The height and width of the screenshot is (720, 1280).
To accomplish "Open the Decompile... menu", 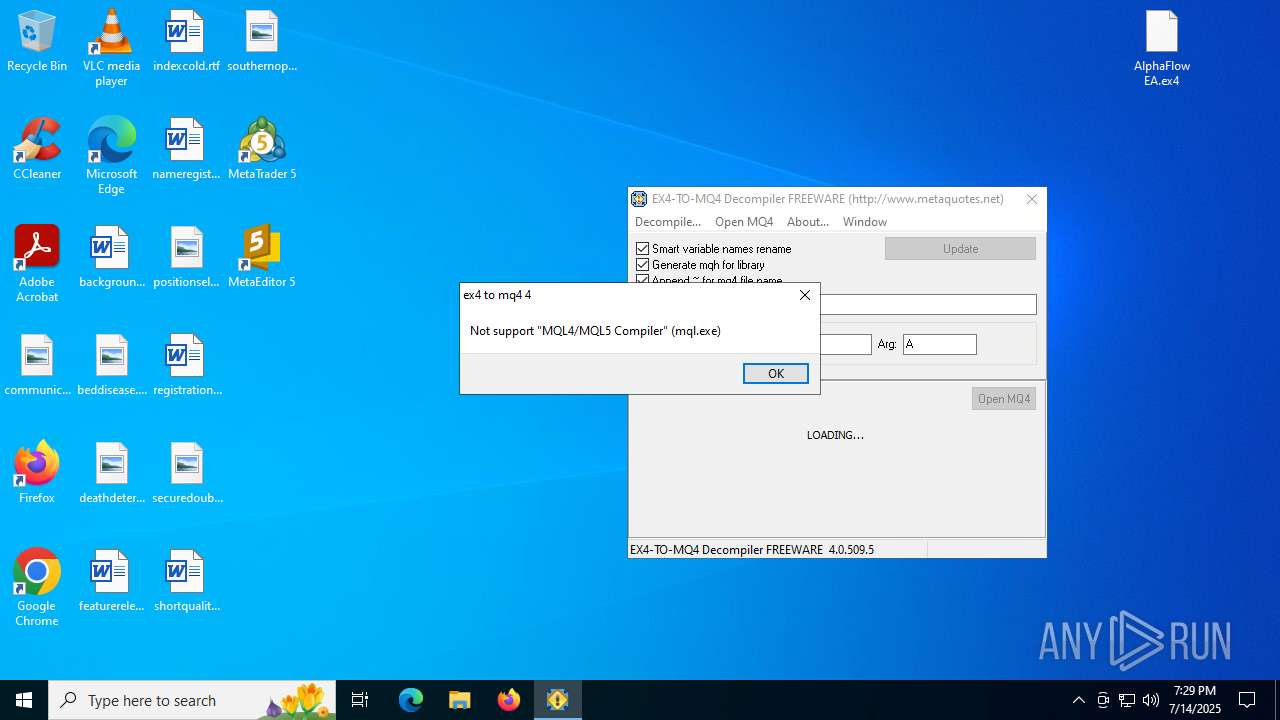I will (x=668, y=222).
